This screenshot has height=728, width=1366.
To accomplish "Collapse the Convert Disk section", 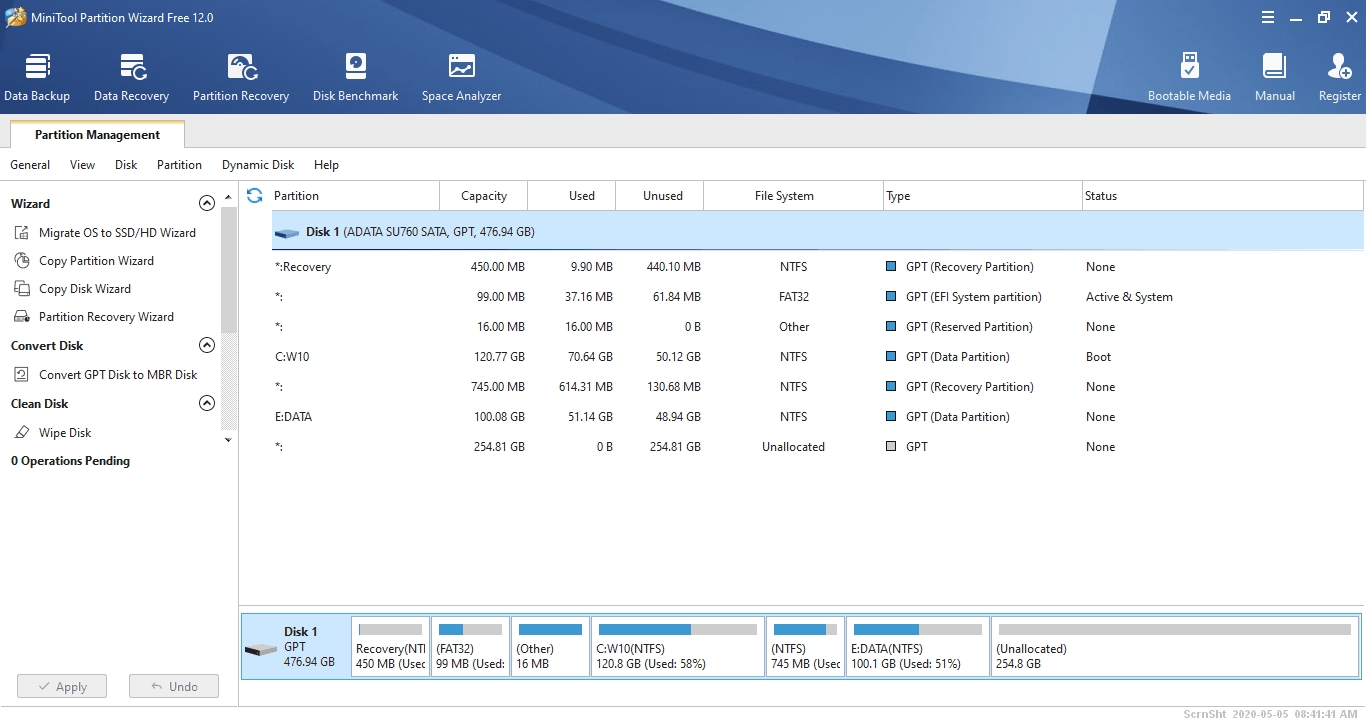I will 207,345.
